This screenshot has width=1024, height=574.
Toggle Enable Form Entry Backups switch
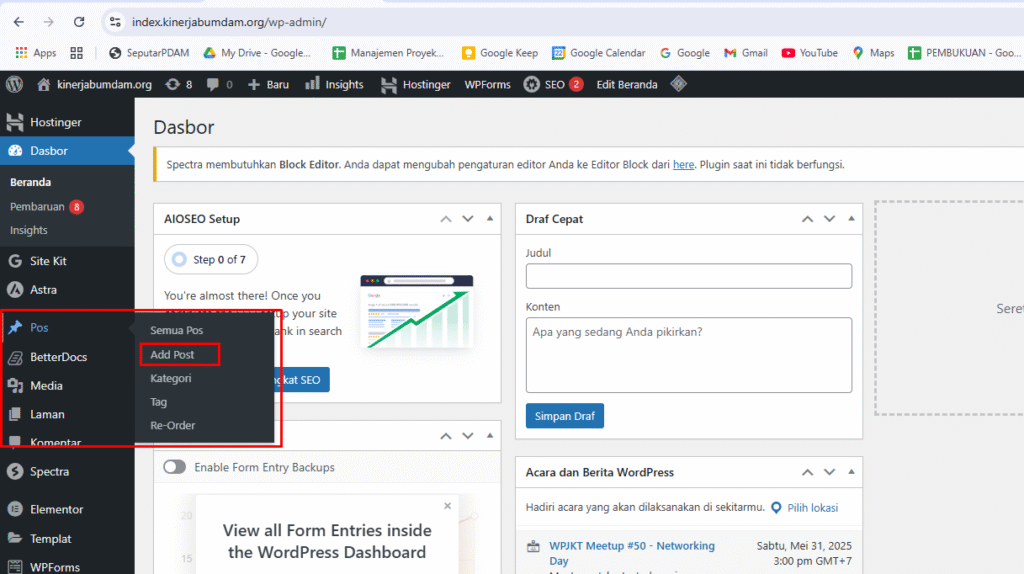(175, 467)
